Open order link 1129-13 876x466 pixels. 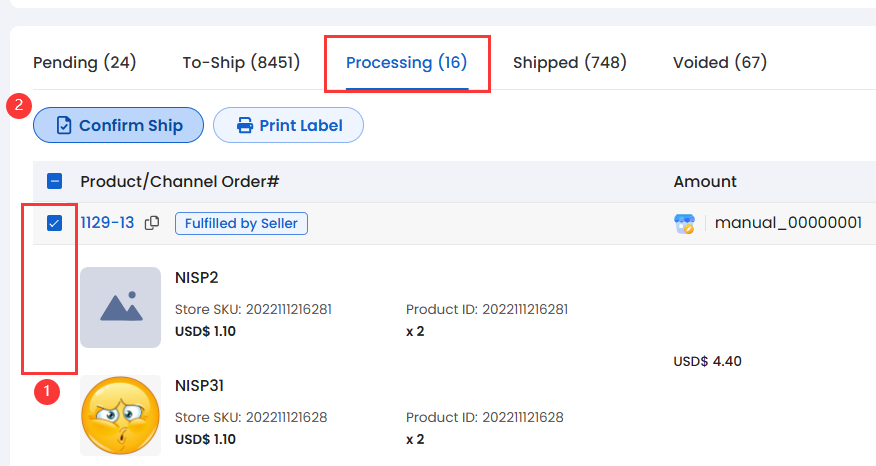(107, 223)
